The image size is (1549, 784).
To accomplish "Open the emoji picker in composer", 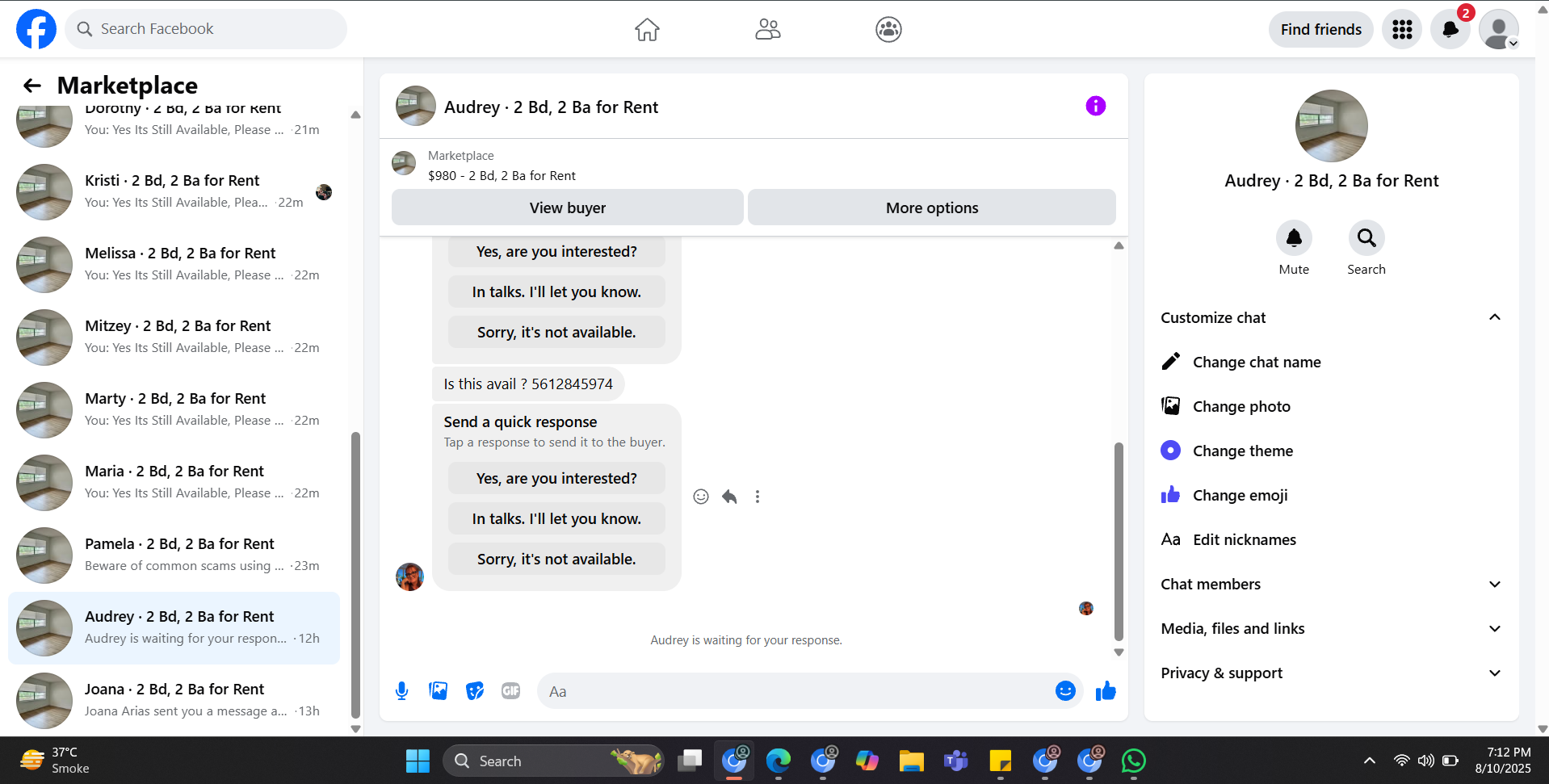I will 1065,691.
